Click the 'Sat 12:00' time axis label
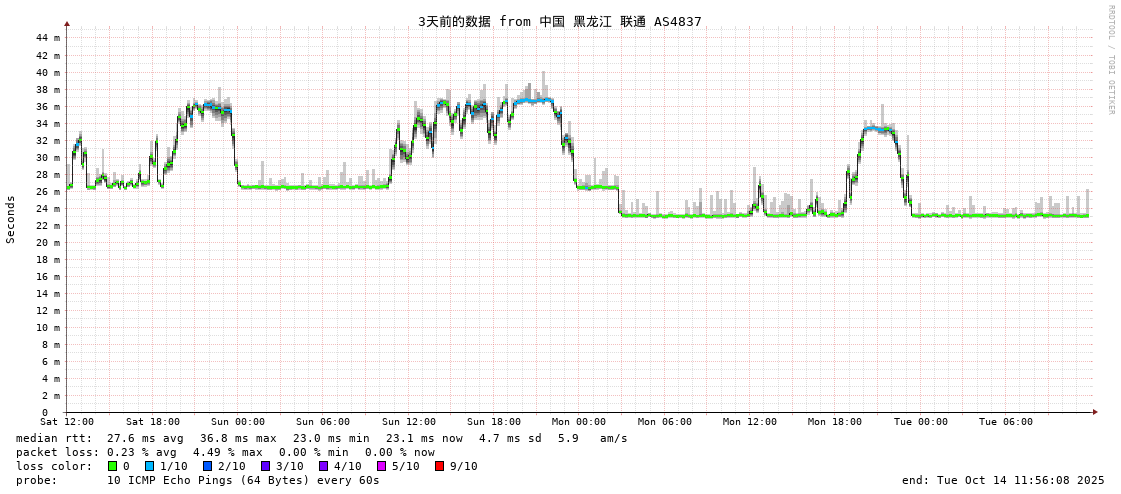 (67, 422)
